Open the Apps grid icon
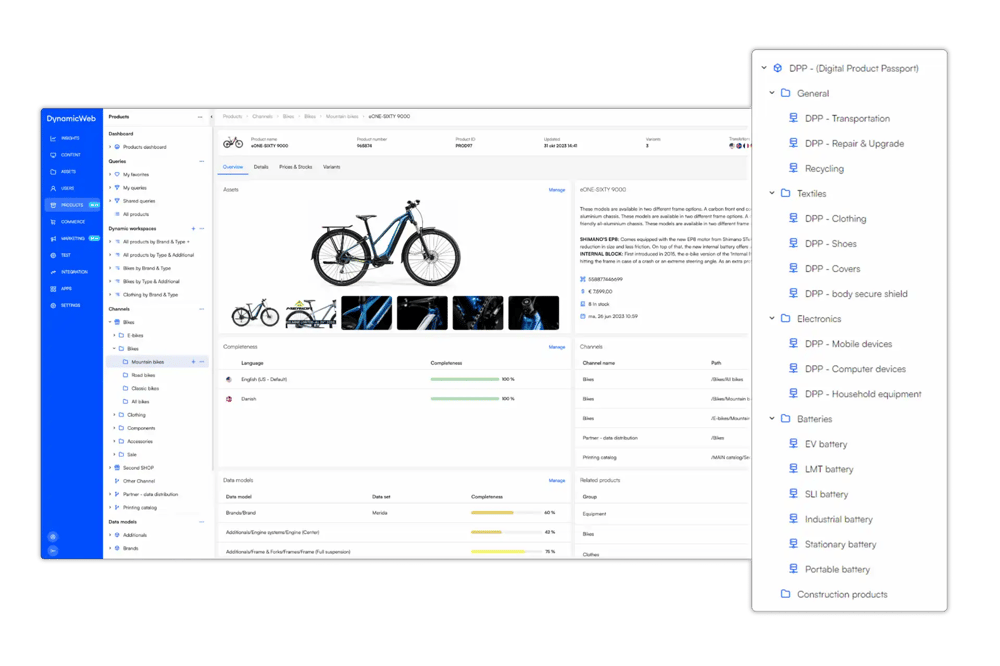The height and width of the screenshot is (666, 1000). [53, 289]
